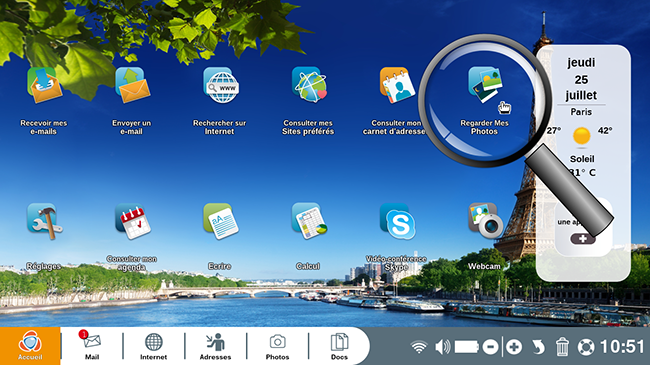
Task: Zoom in with plus button
Action: click(x=514, y=347)
